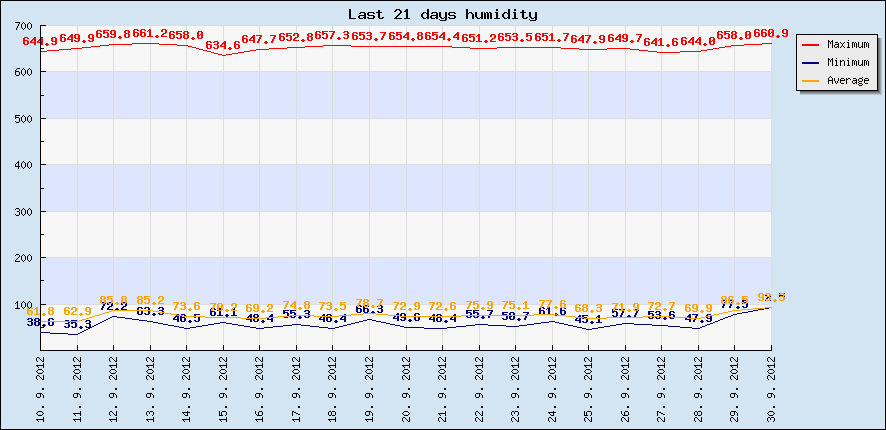Select the Average legend label
886x430 pixels.
click(847, 80)
